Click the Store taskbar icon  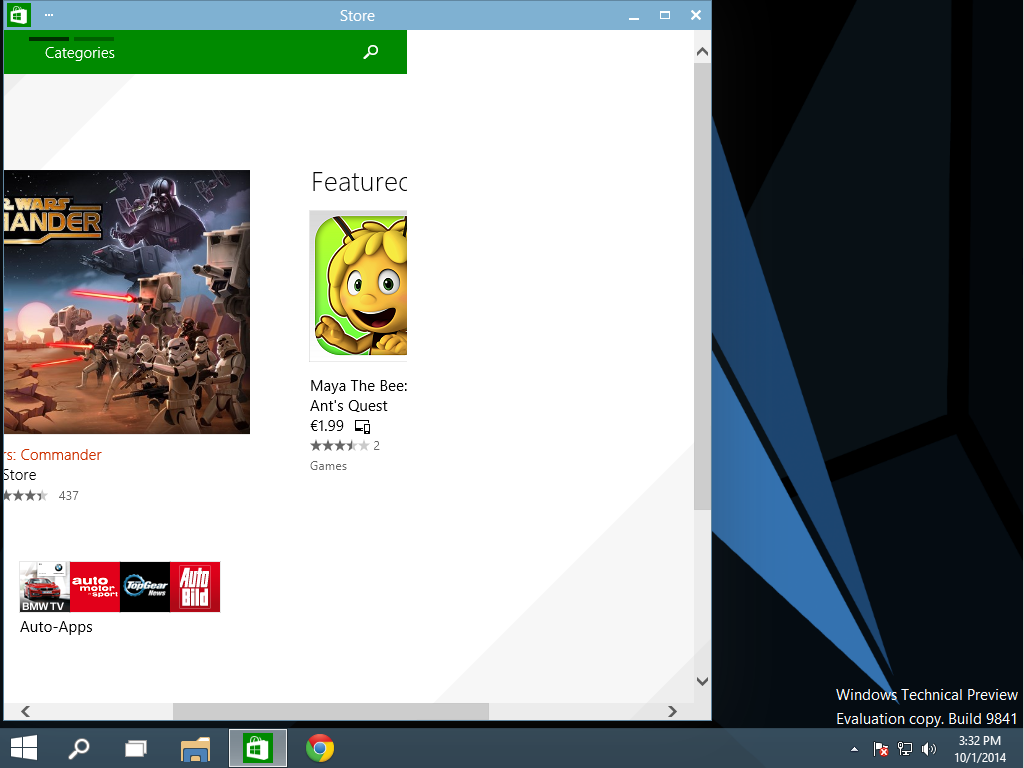[257, 748]
